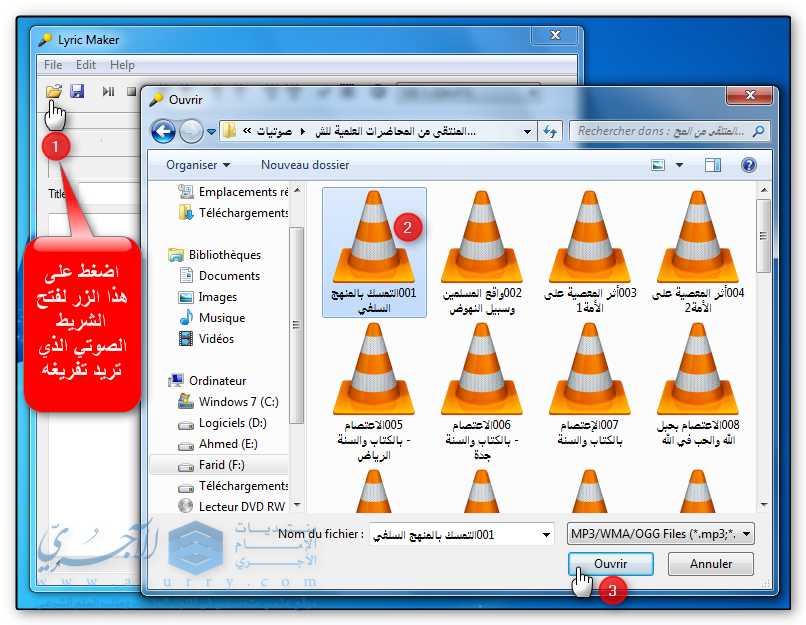Click the change view icon

point(658,165)
